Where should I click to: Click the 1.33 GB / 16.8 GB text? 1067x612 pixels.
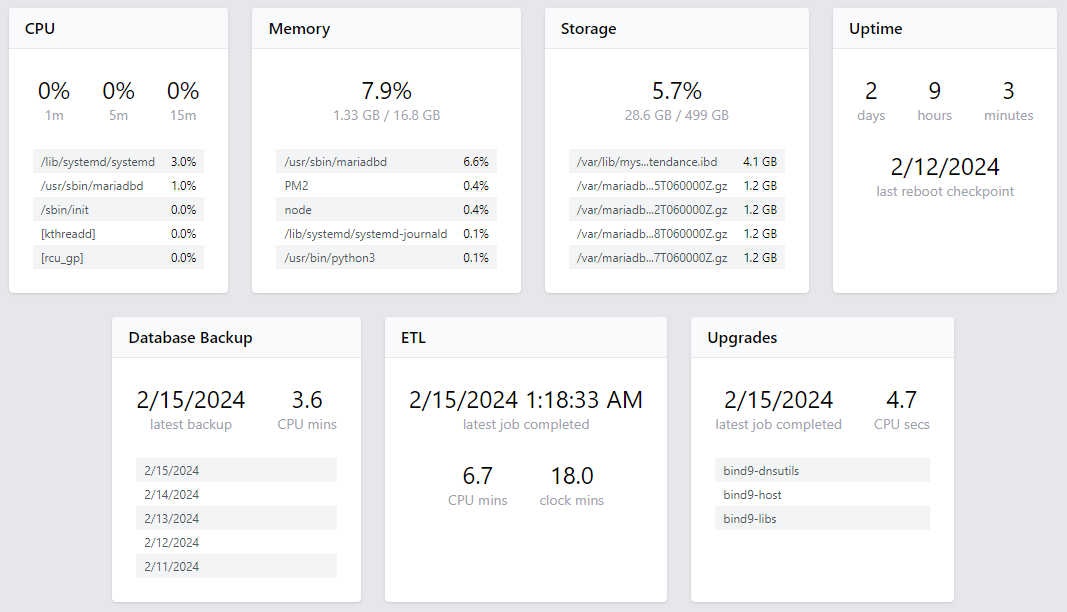(387, 115)
